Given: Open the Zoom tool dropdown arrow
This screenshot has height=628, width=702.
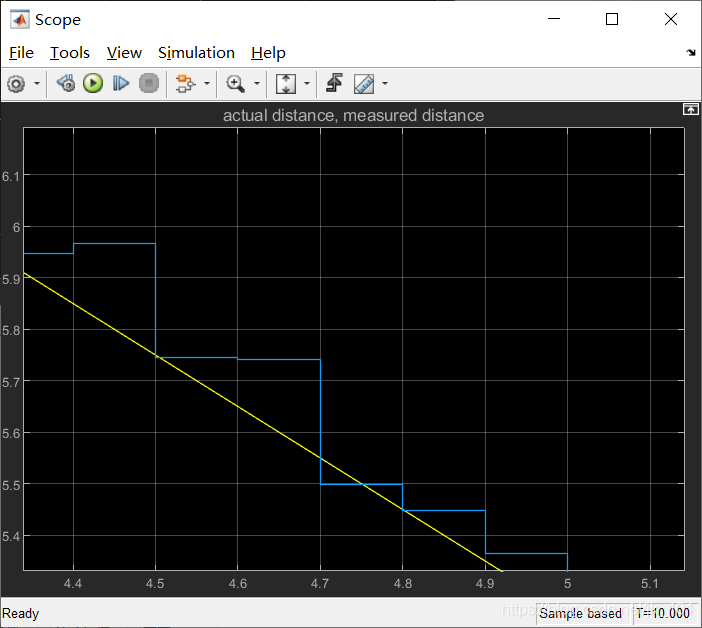Looking at the screenshot, I should coord(257,84).
